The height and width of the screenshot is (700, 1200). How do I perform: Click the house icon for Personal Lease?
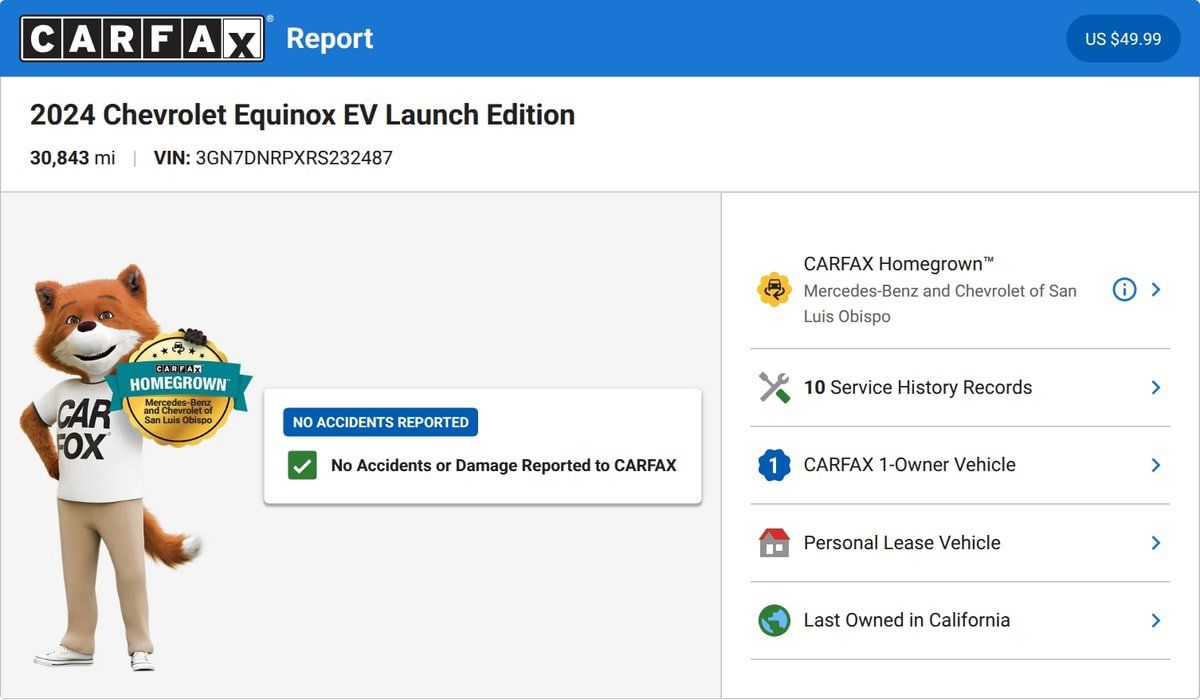[774, 543]
